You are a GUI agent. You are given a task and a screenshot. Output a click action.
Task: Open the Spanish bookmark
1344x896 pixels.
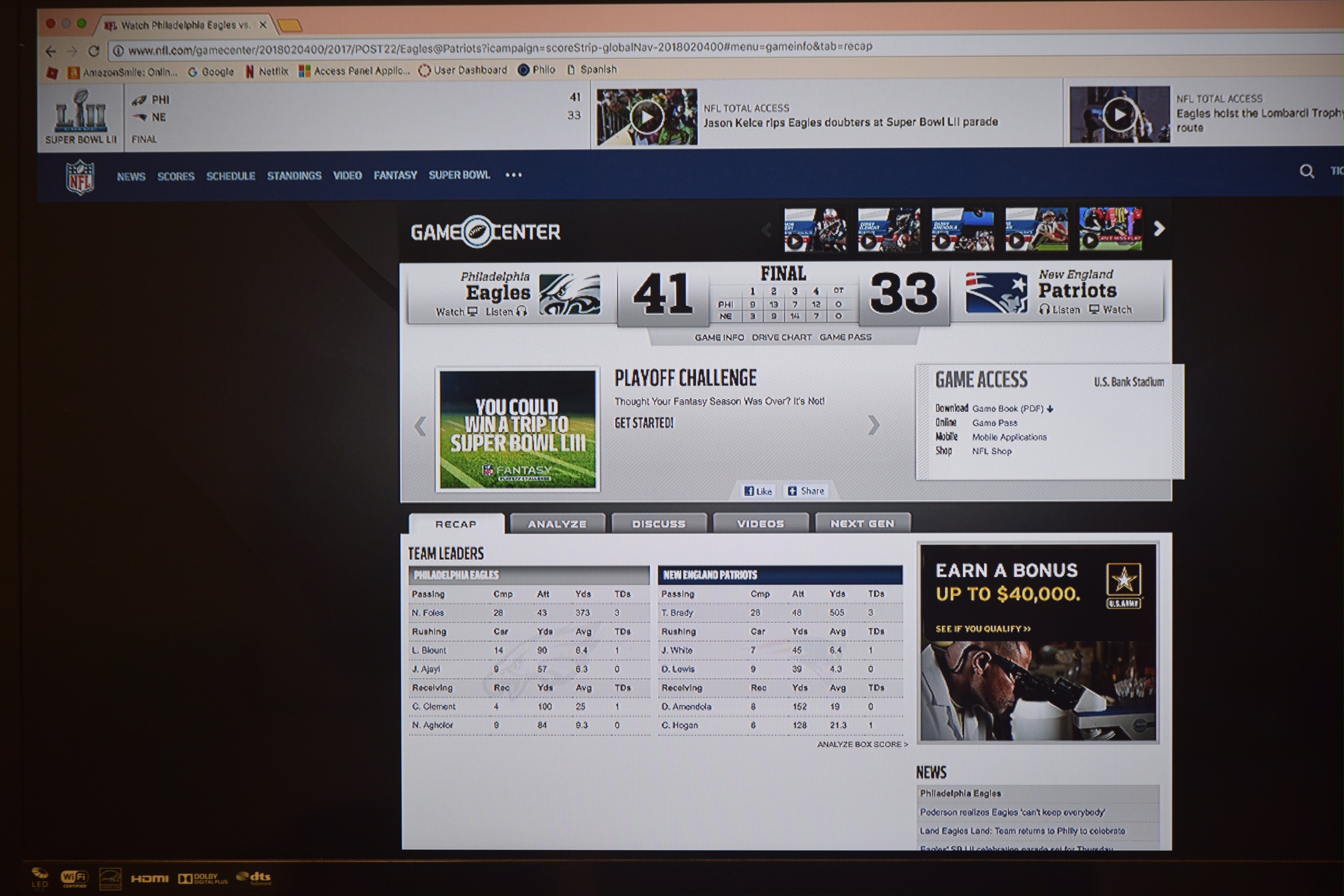pyautogui.click(x=592, y=69)
